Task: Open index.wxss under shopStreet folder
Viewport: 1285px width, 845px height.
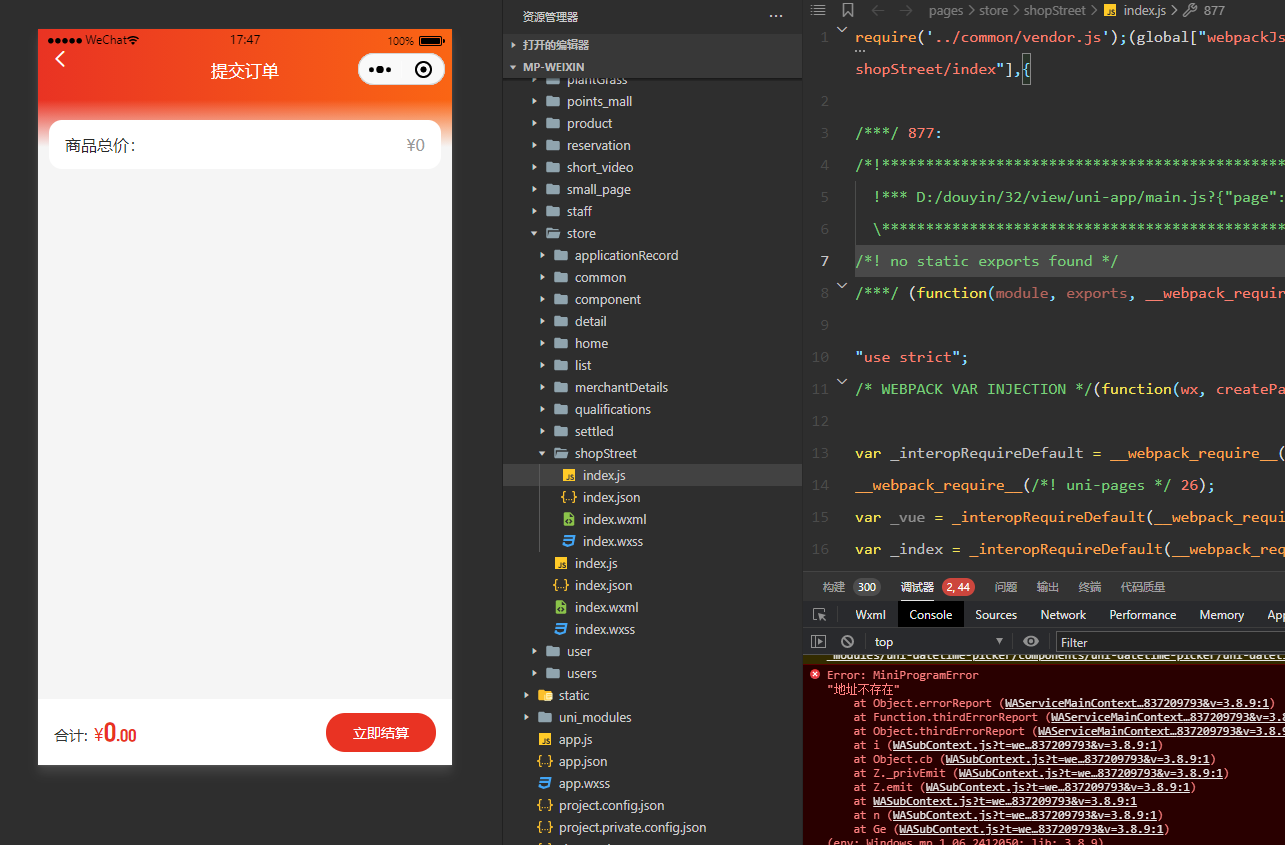Action: coord(612,541)
